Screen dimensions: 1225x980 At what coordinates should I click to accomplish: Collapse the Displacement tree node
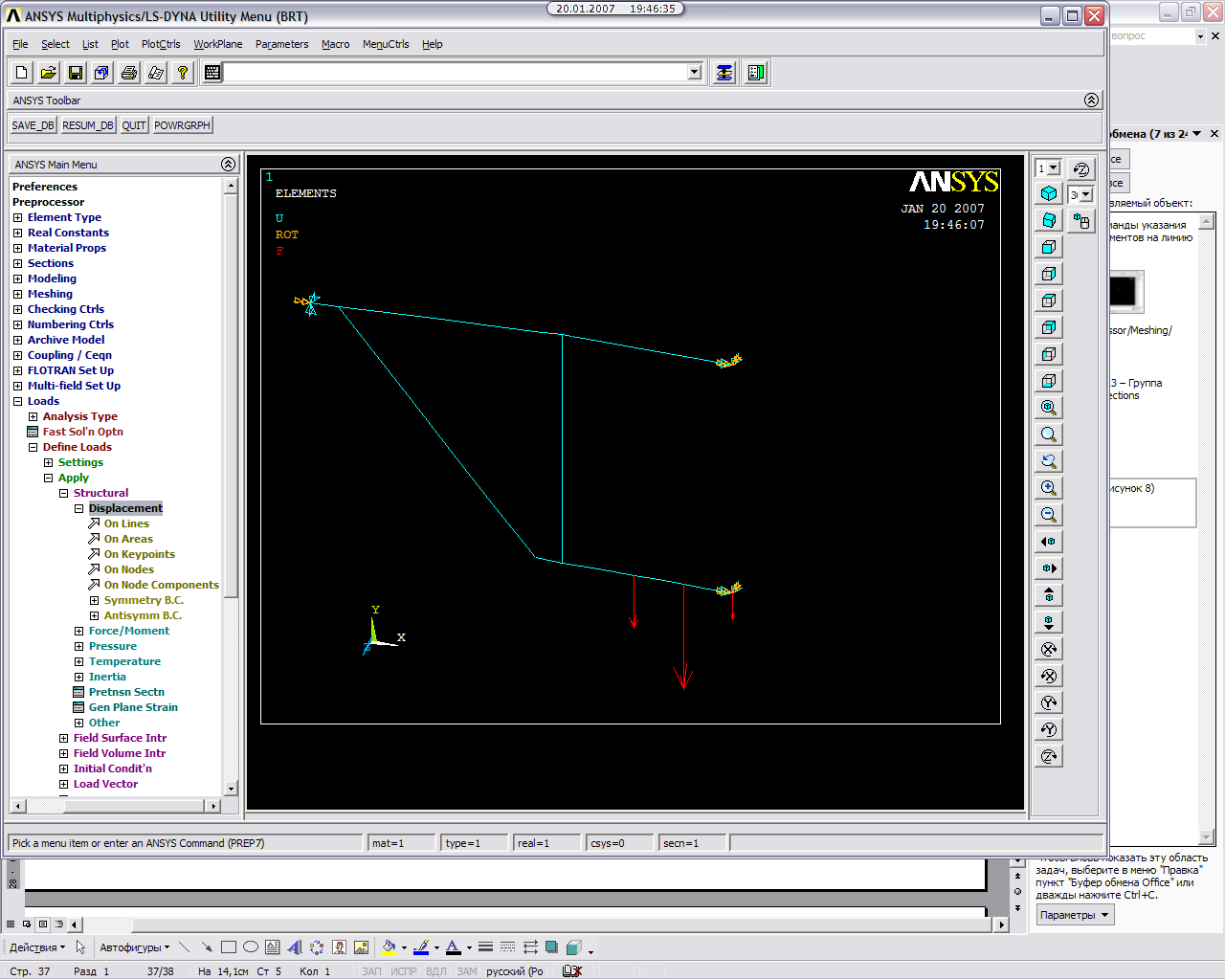tap(78, 508)
